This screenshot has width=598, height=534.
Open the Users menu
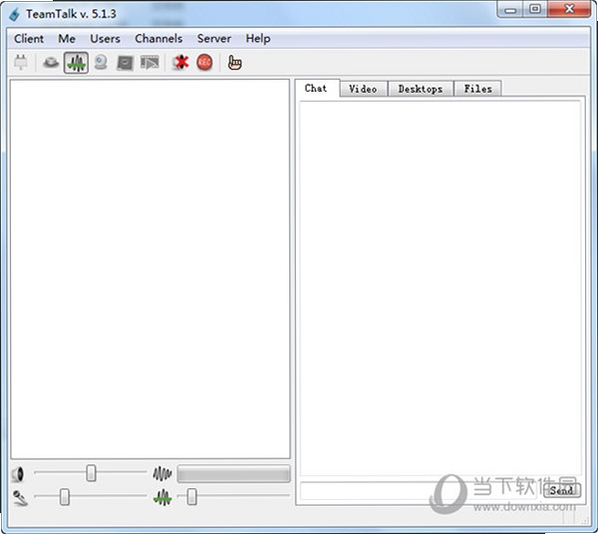(105, 39)
